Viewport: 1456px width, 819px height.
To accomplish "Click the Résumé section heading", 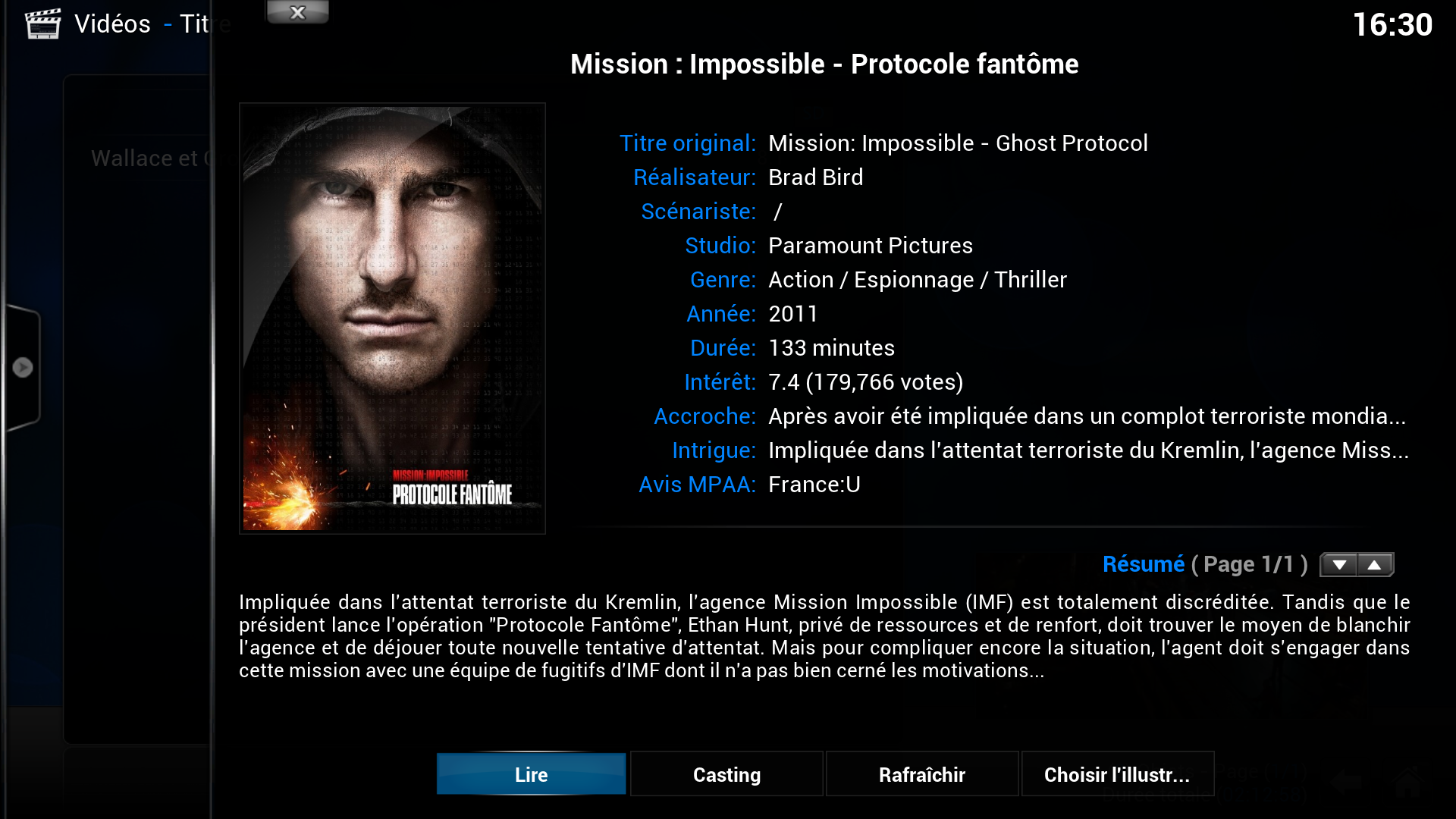I will tap(1143, 564).
